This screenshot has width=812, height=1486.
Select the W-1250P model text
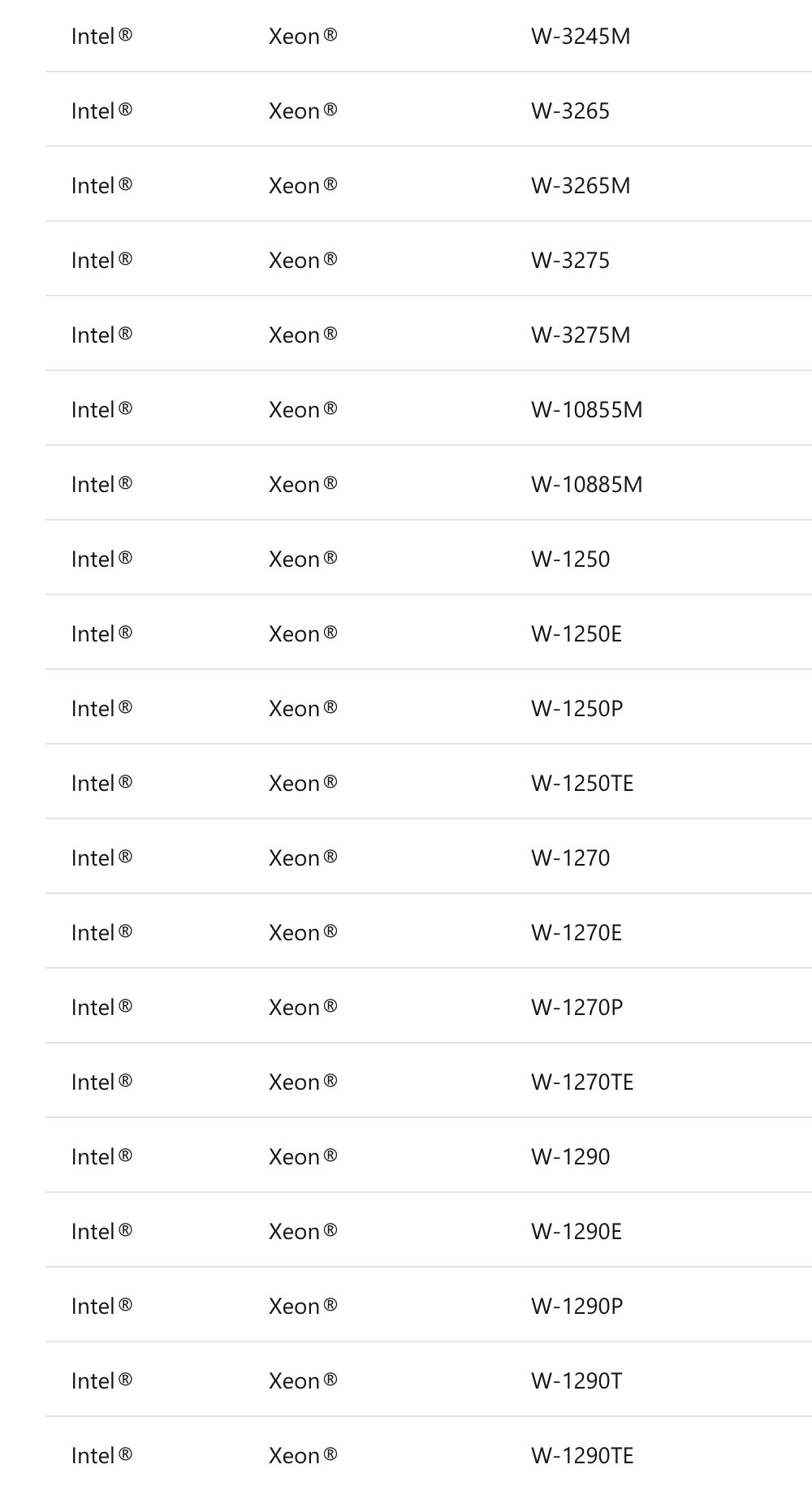tap(577, 709)
